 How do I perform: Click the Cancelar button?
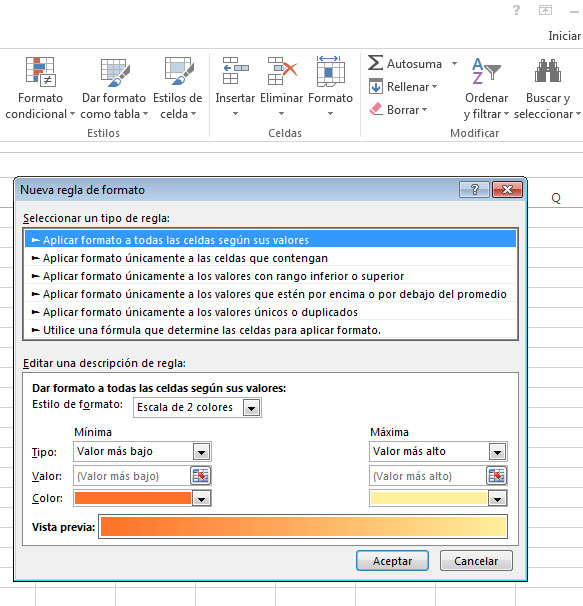point(476,561)
